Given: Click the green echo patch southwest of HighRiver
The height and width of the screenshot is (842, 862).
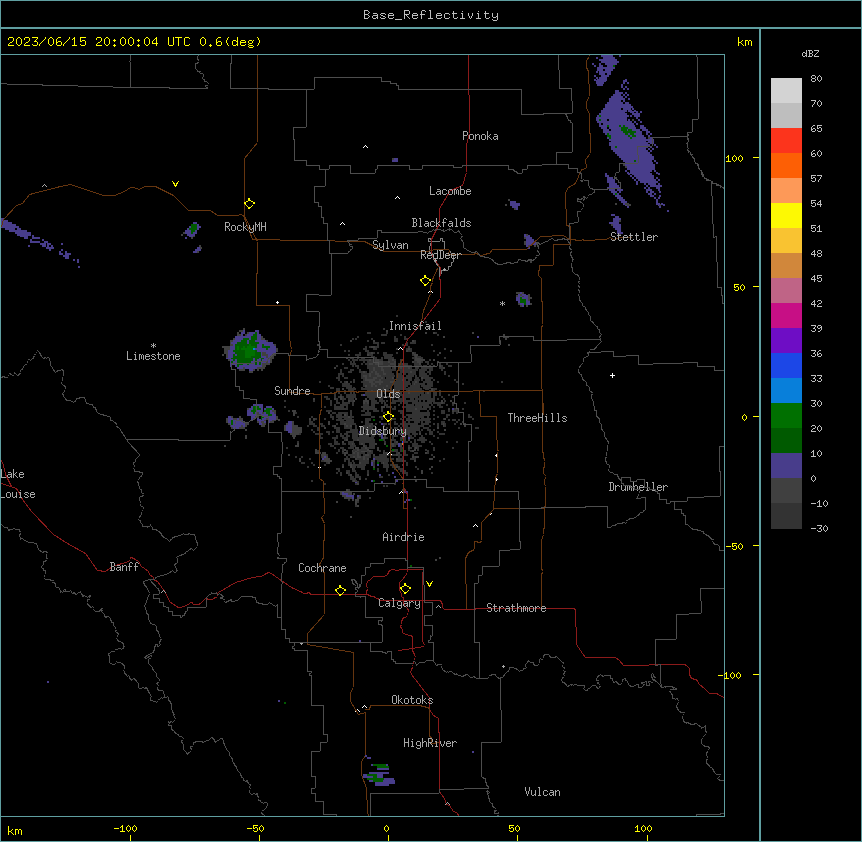Looking at the screenshot, I should point(379,774).
